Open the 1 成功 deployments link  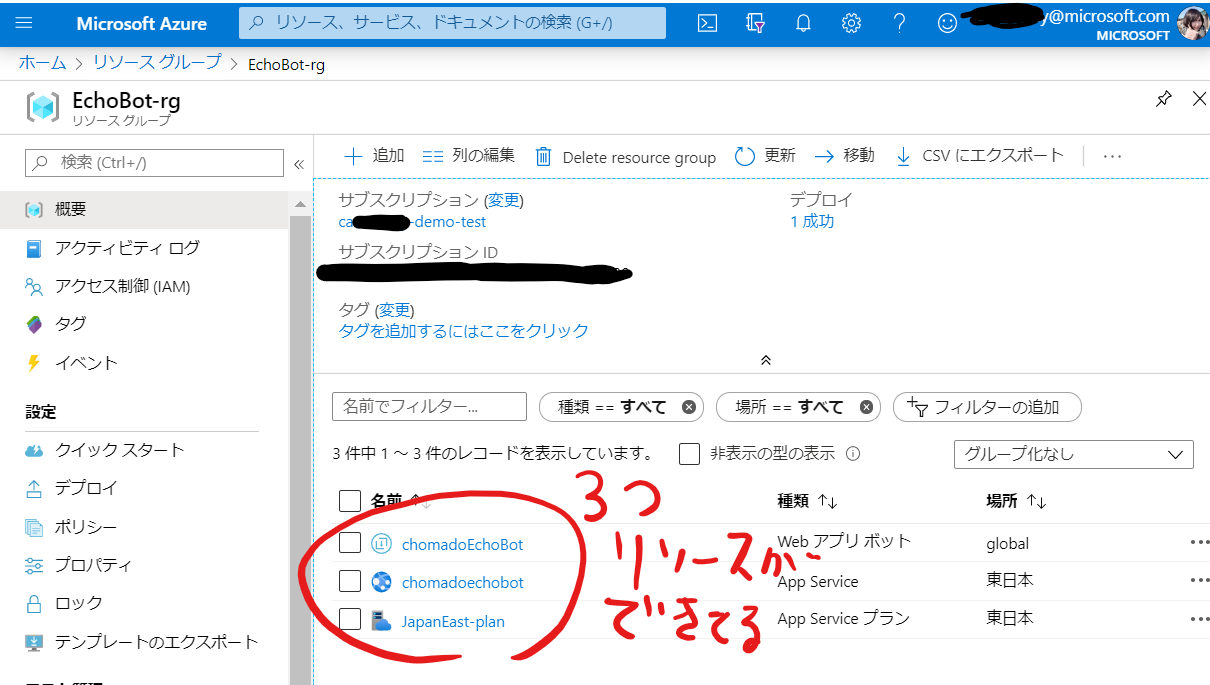pyautogui.click(x=812, y=221)
